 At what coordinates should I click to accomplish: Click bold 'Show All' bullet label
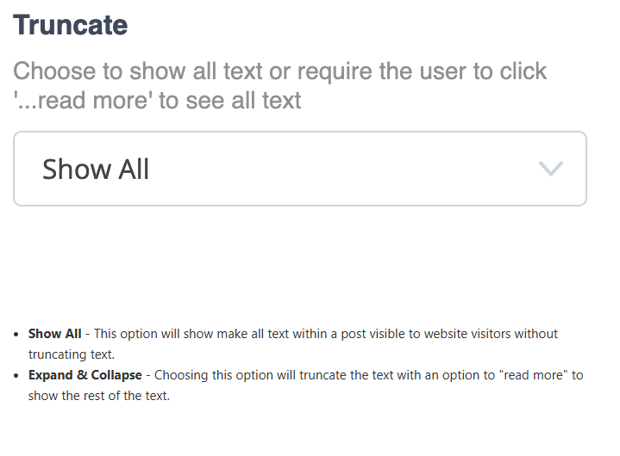[x=55, y=334]
